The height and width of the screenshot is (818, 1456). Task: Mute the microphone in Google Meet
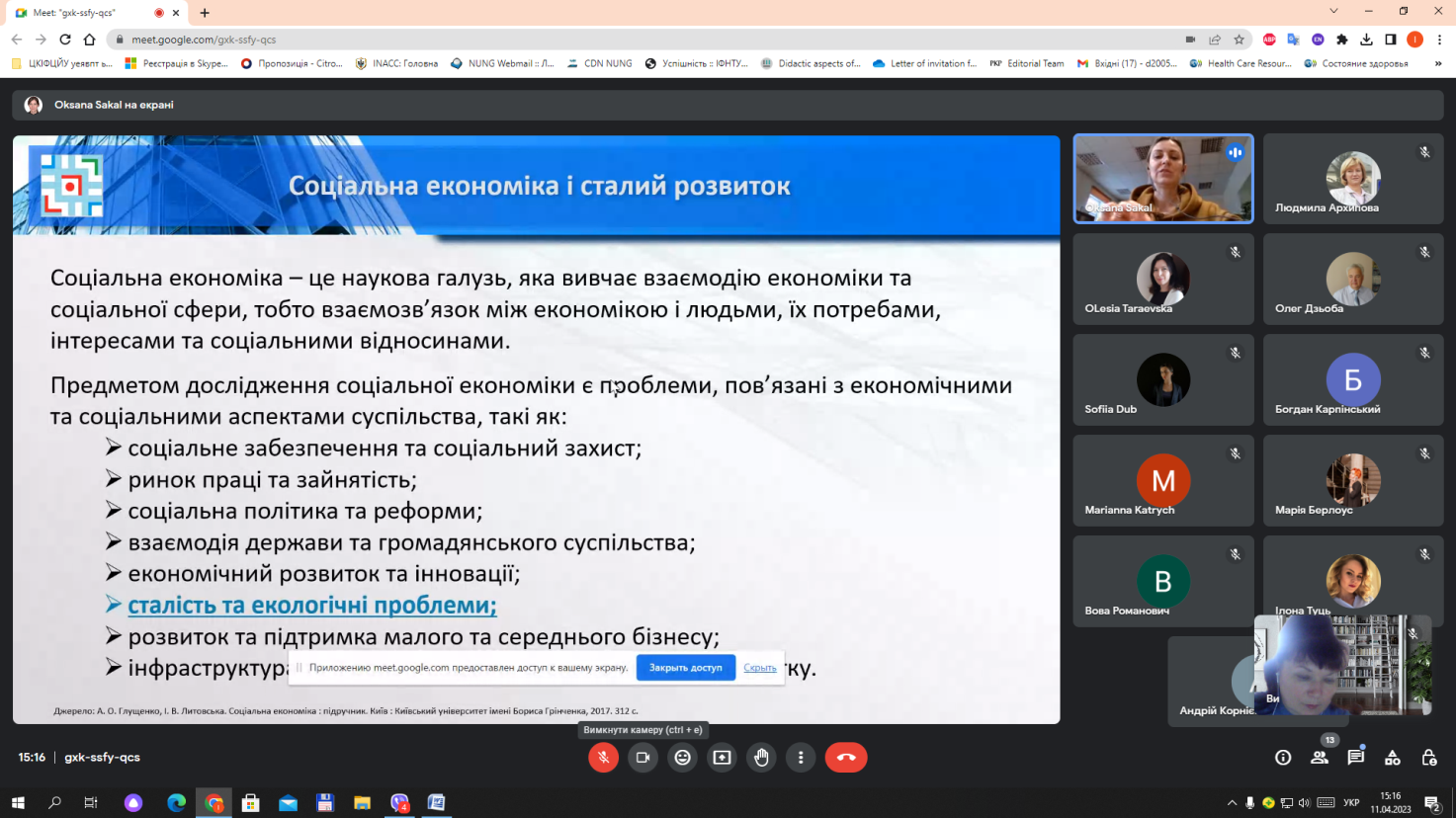[x=603, y=757]
